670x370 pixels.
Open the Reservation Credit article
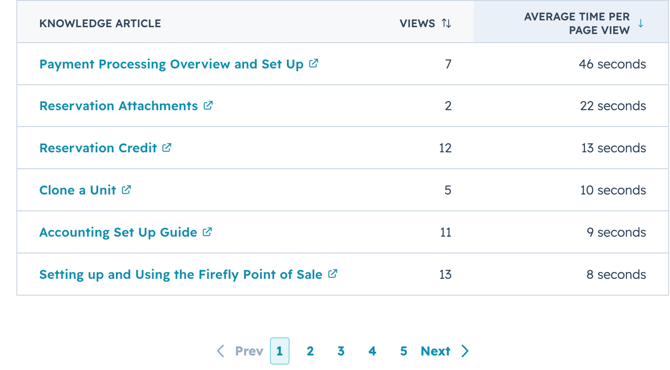click(x=98, y=148)
